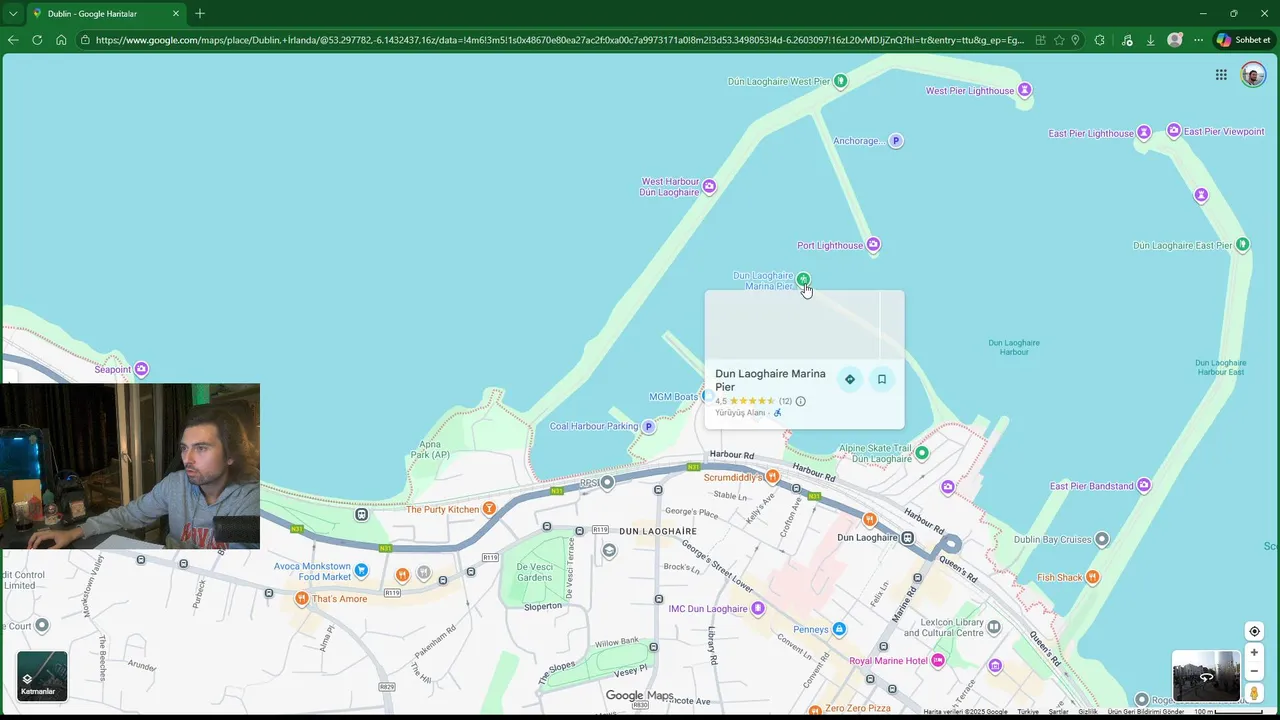The width and height of the screenshot is (1280, 720).
Task: Click Dun Laoghaire East Pier marker
Action: (x=1242, y=245)
